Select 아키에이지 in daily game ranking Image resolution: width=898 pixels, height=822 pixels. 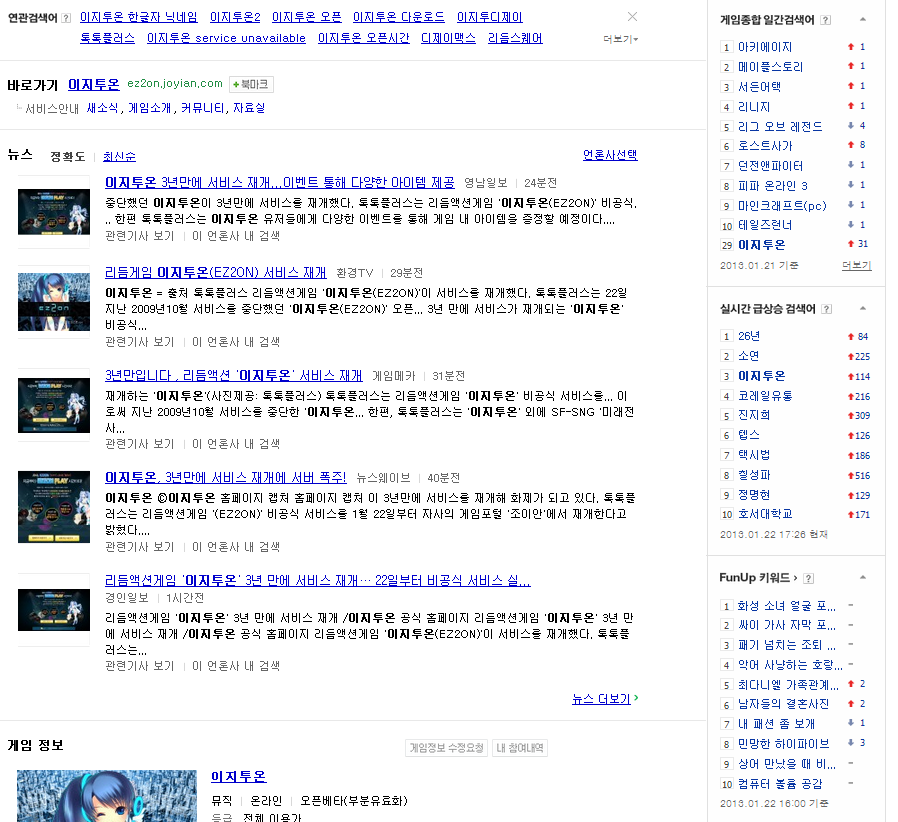[765, 47]
